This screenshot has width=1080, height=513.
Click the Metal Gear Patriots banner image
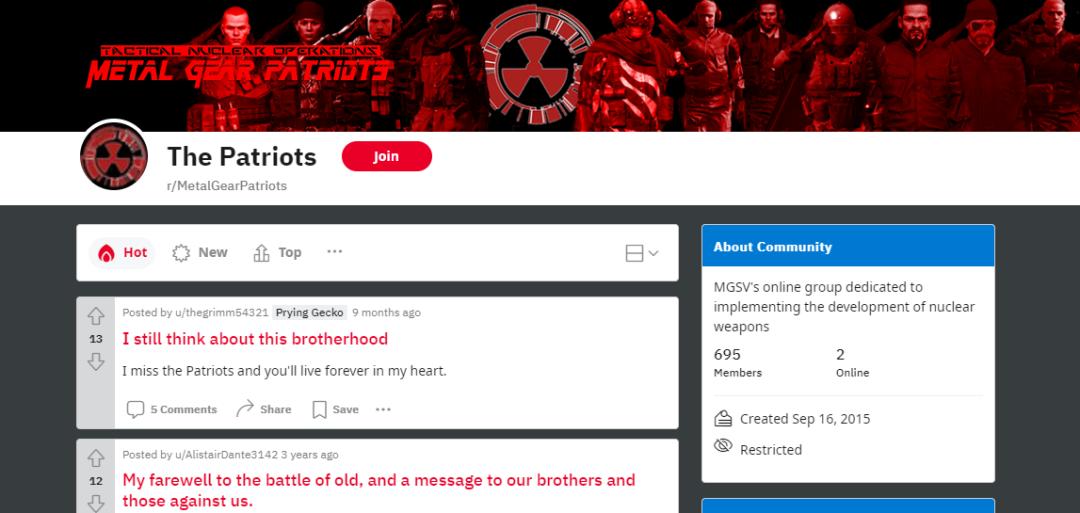click(540, 65)
